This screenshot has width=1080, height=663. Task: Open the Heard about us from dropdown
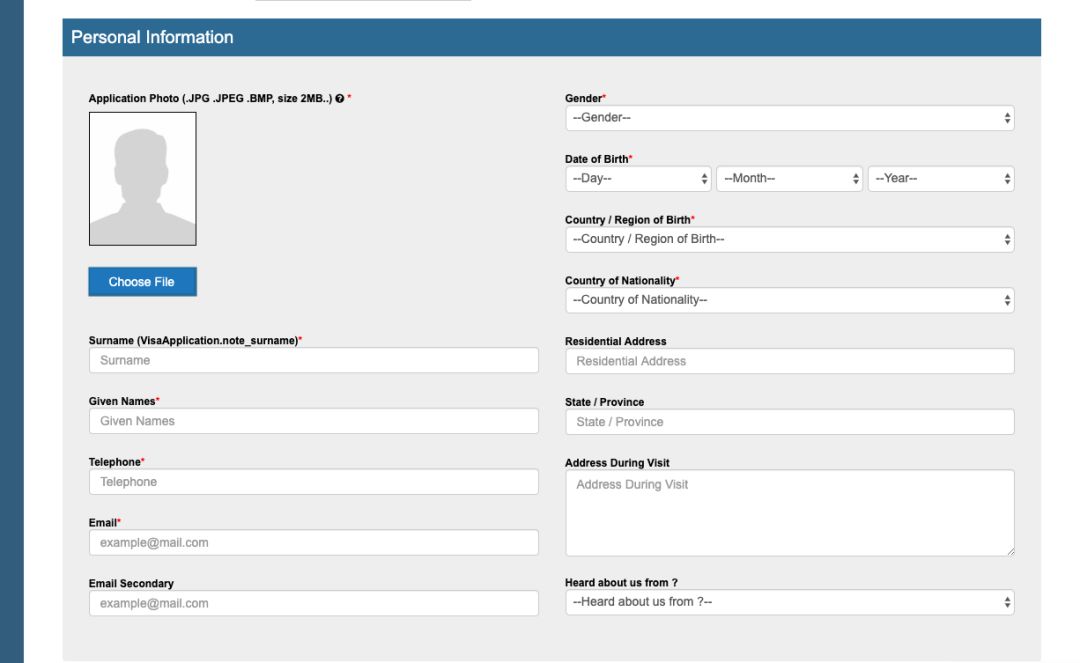(x=789, y=602)
